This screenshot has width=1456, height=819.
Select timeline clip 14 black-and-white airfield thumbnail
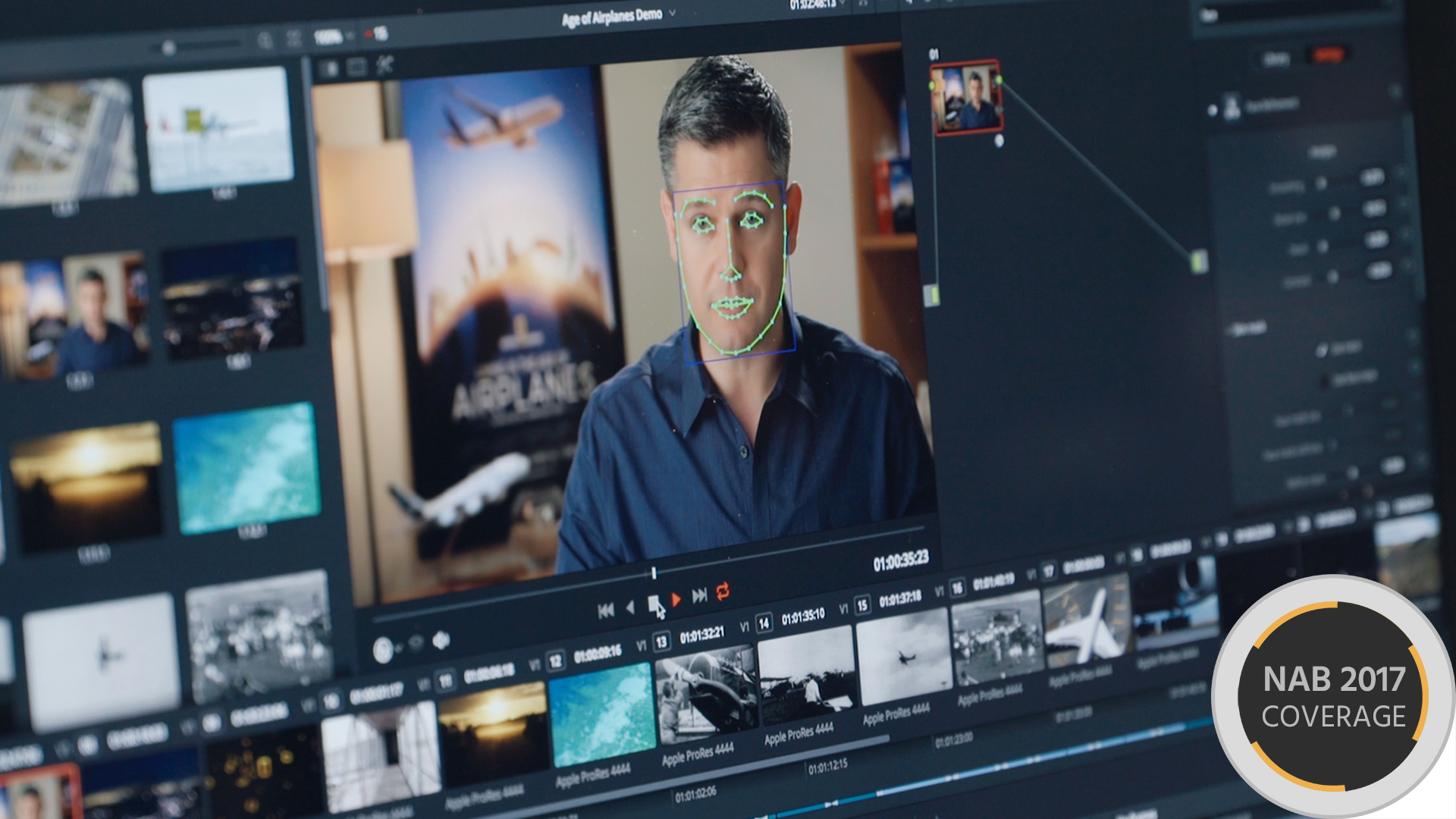807,676
